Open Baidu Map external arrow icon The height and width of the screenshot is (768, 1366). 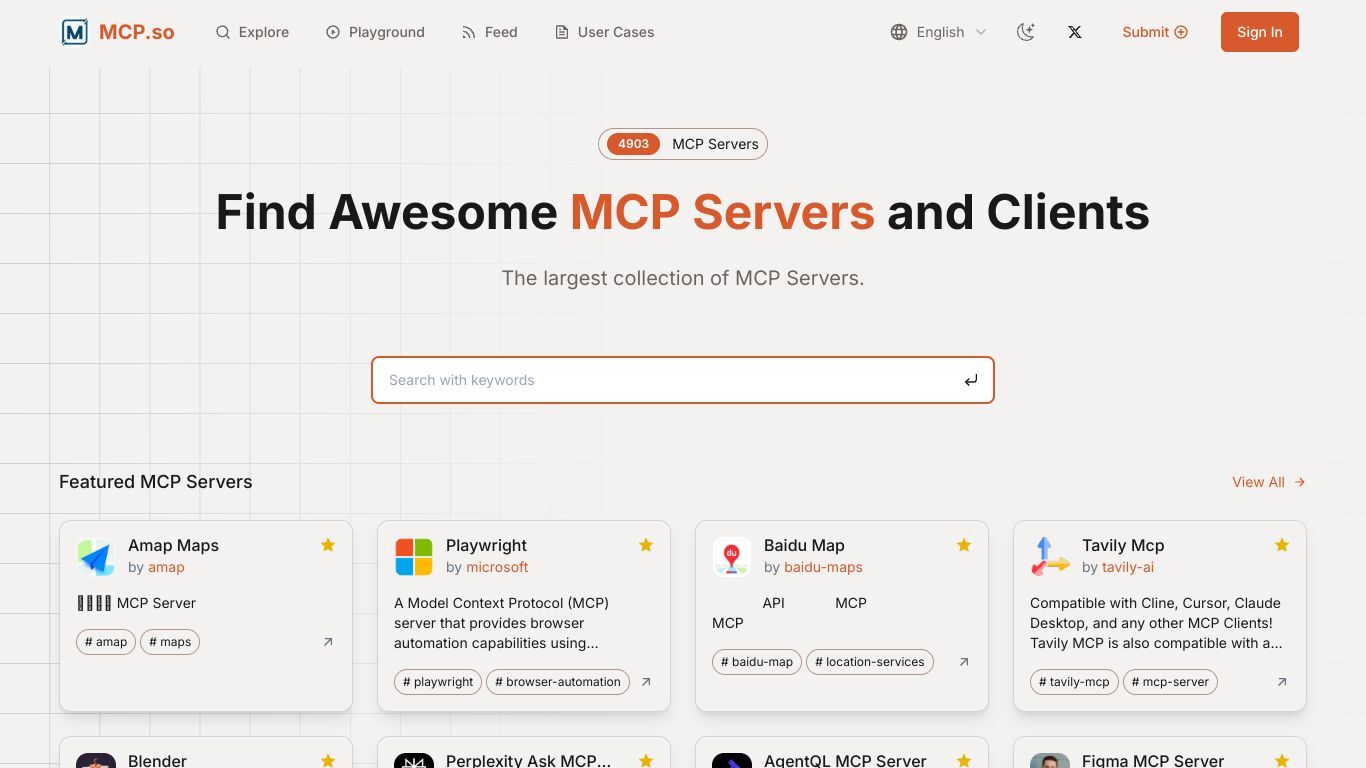click(964, 662)
